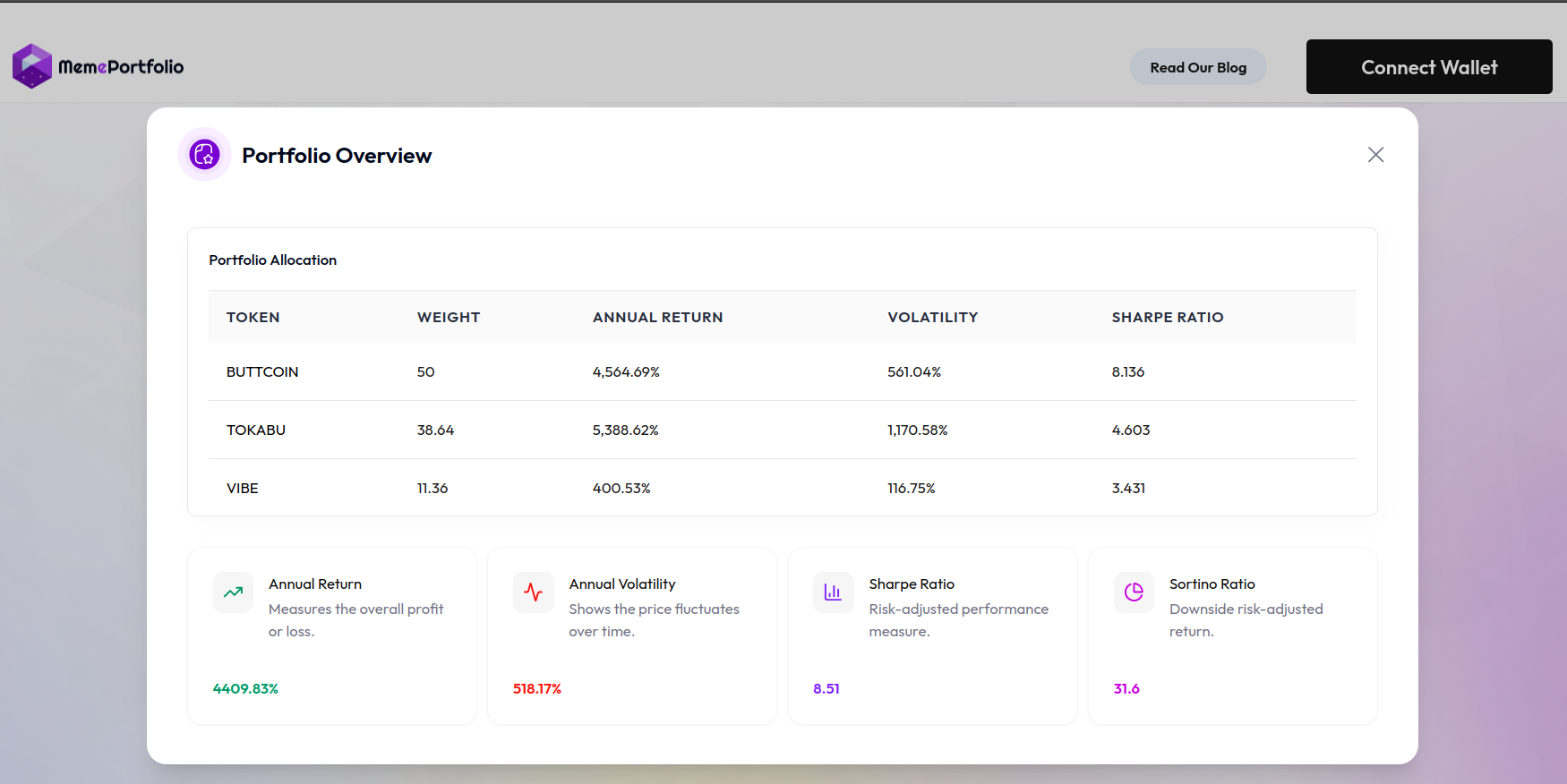Select the TOKABU token row

click(x=256, y=430)
